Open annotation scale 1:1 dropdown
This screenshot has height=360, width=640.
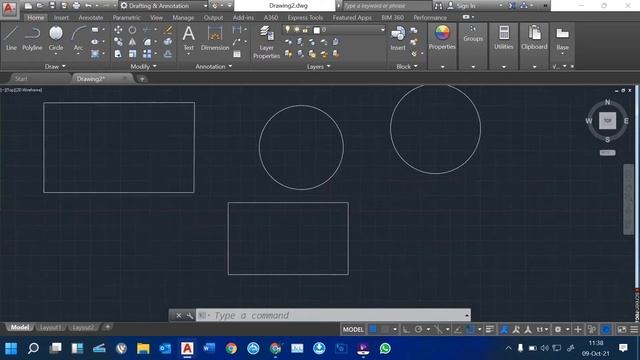(542, 329)
